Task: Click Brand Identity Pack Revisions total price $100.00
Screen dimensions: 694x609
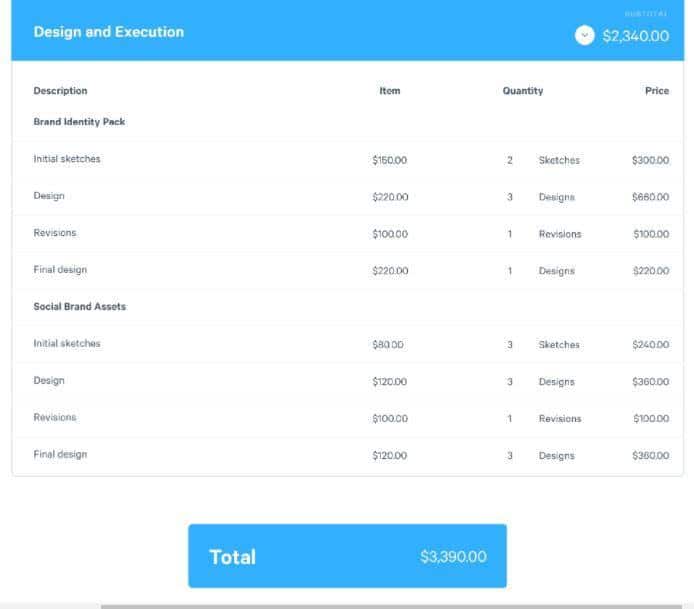Action: coord(651,234)
